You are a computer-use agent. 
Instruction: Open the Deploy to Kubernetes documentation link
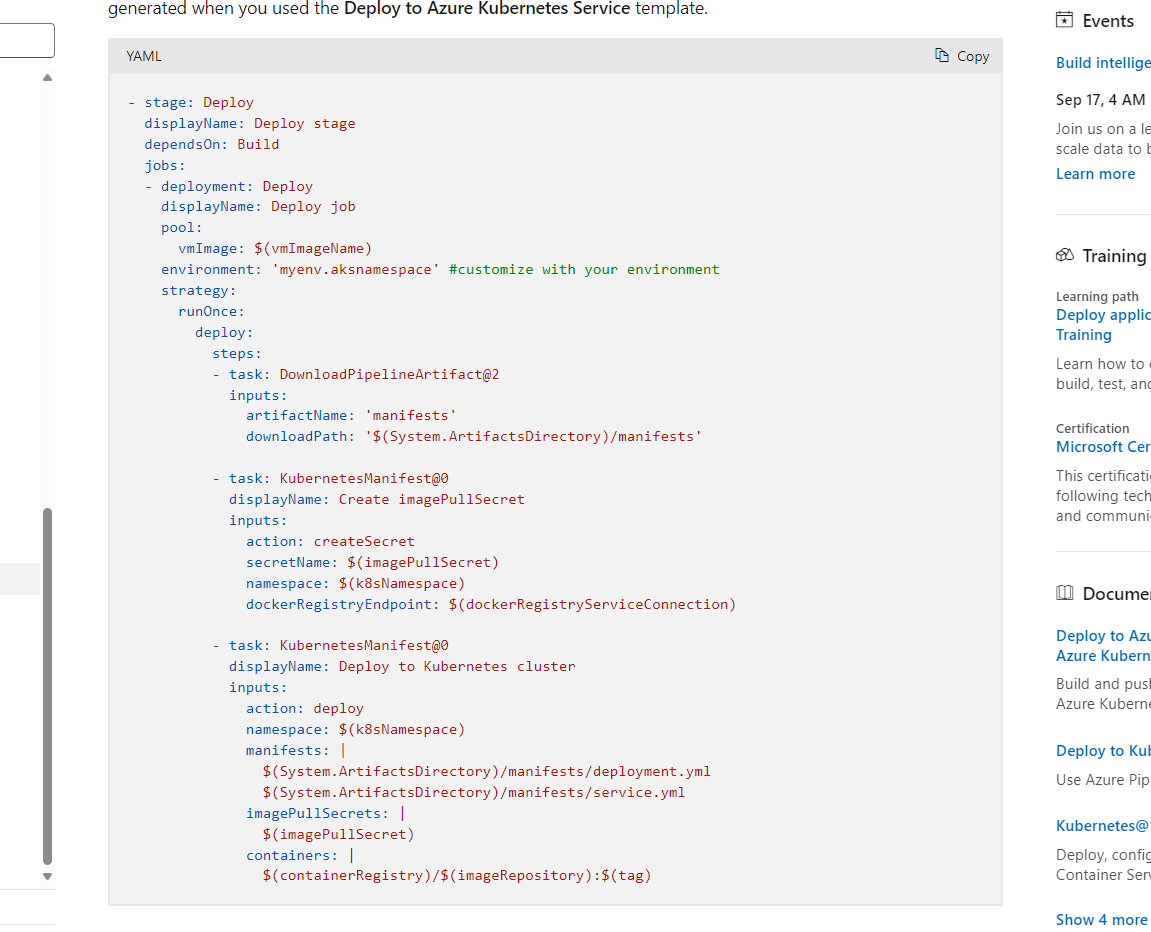coord(1103,751)
